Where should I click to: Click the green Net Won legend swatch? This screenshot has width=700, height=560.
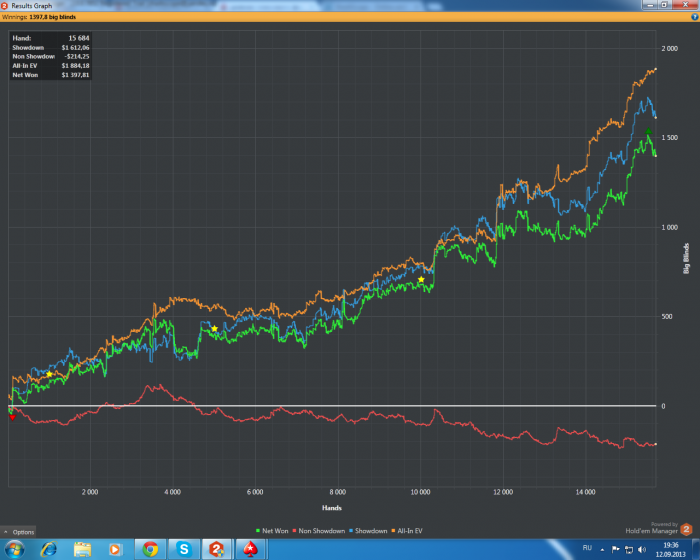258,531
